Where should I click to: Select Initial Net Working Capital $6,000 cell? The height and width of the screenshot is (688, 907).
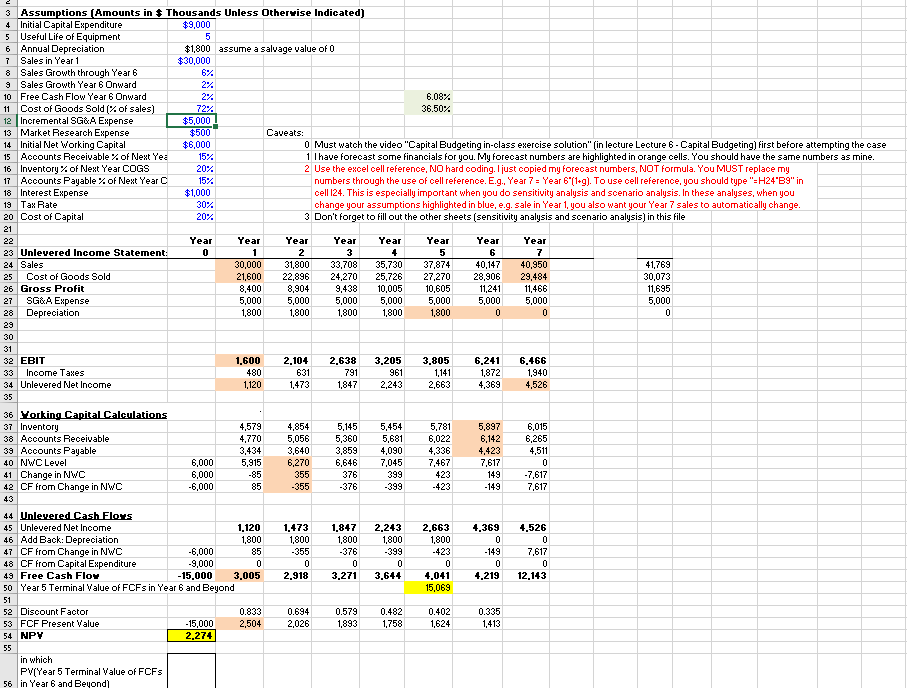pos(191,145)
